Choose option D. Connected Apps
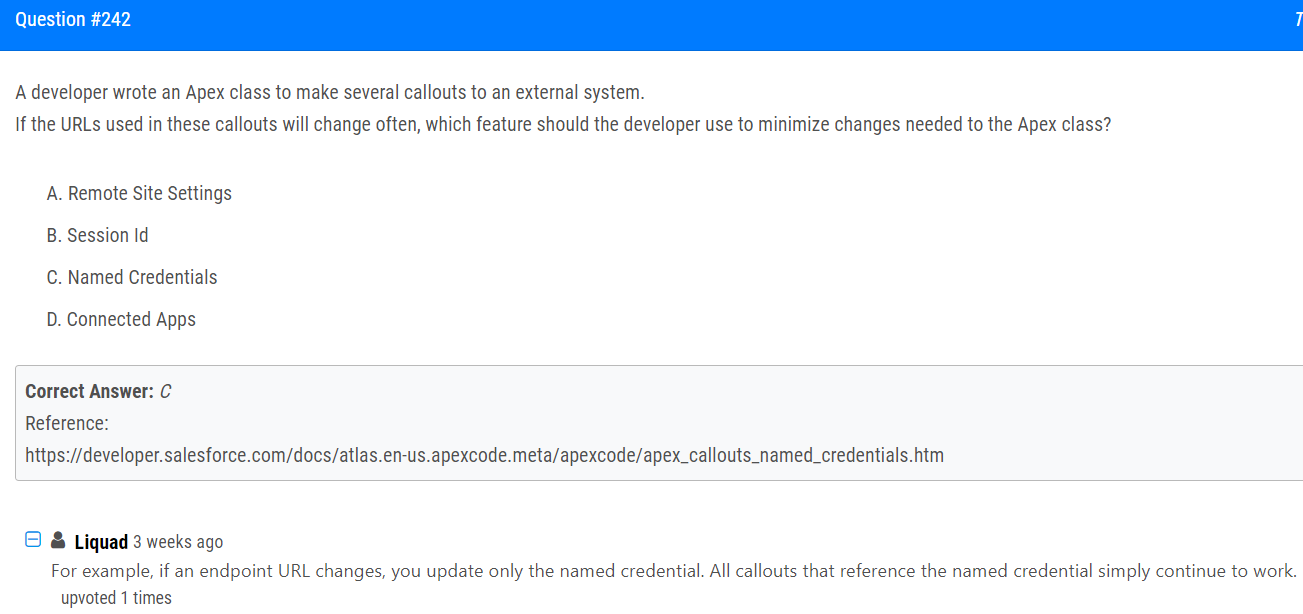This screenshot has height=614, width=1303. [121, 319]
